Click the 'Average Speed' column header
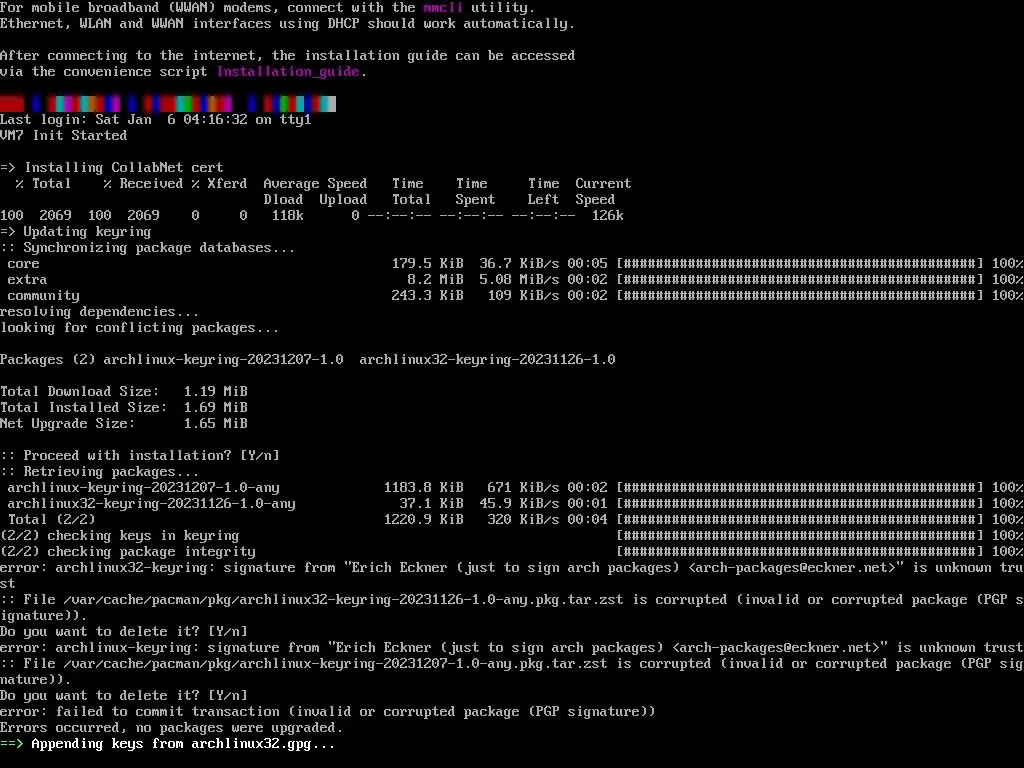1024x768 pixels. click(315, 184)
